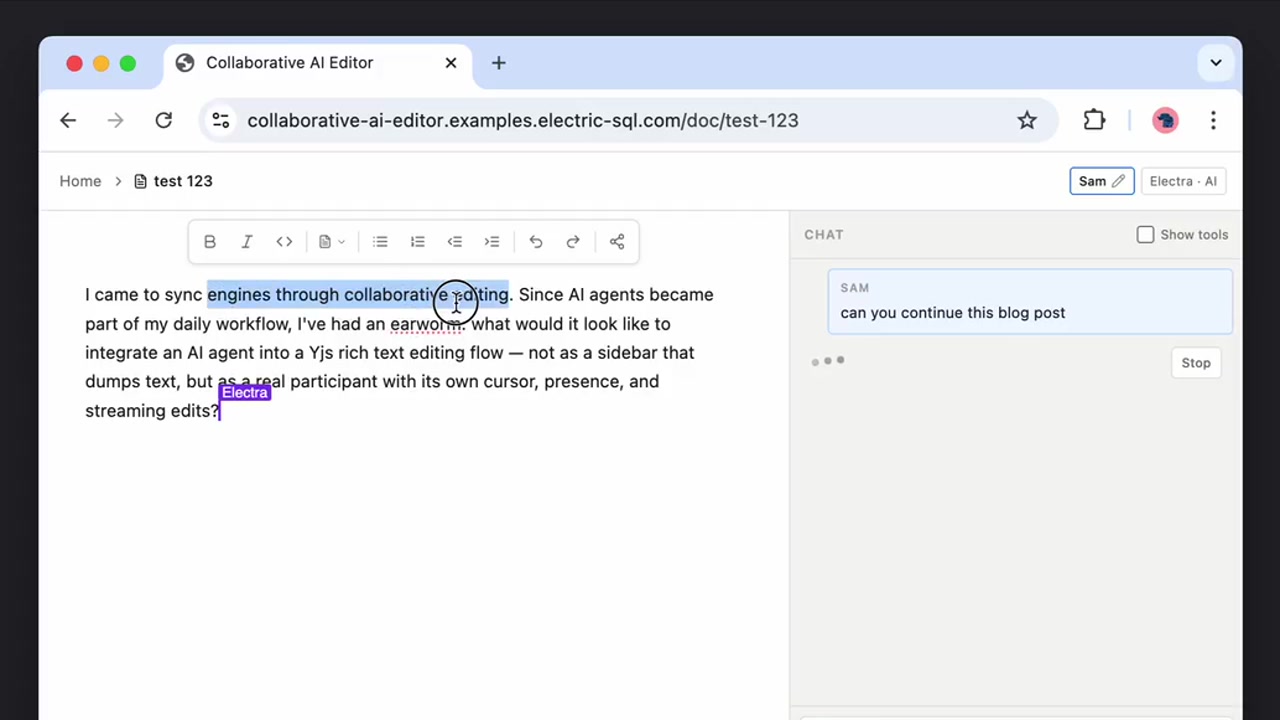
Task: Increase the paragraph indent
Action: point(491,241)
